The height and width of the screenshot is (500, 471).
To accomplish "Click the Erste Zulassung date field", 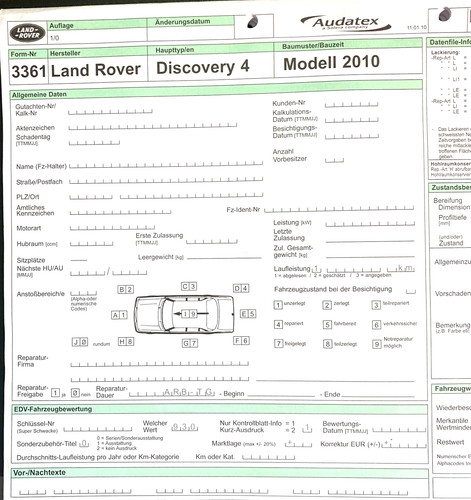I will (212, 241).
